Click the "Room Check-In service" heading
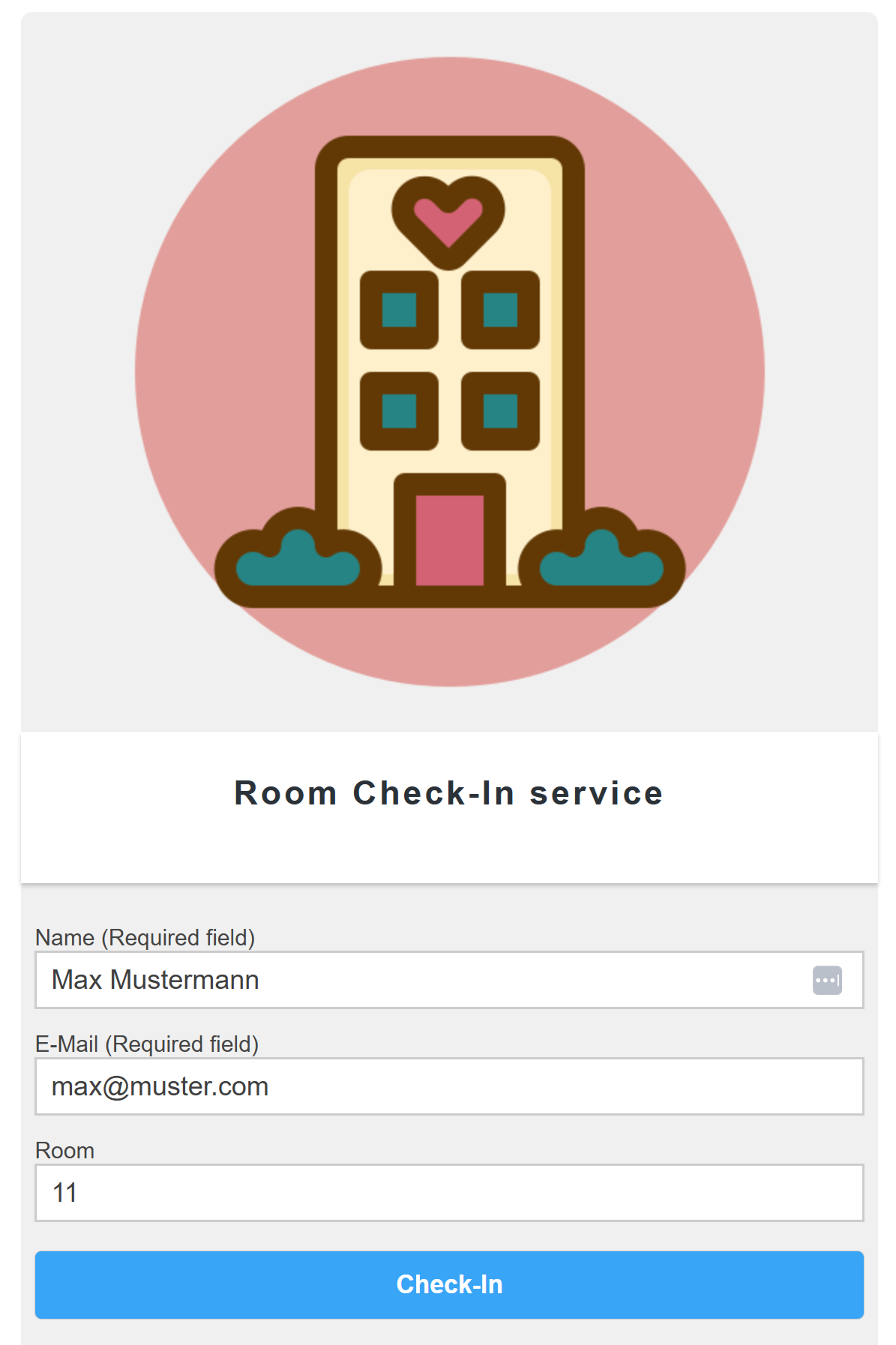 tap(448, 793)
